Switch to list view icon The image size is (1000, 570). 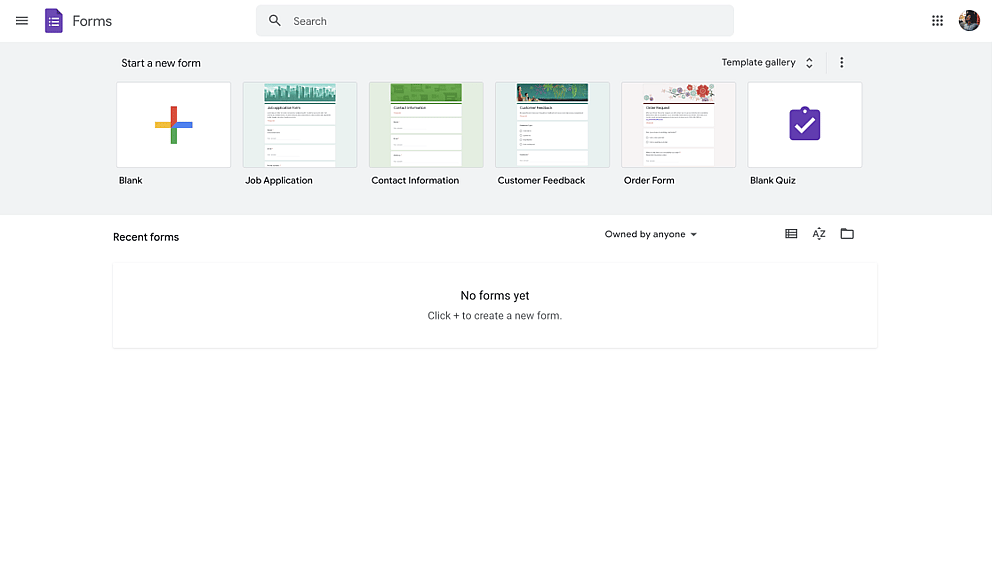[x=791, y=234]
